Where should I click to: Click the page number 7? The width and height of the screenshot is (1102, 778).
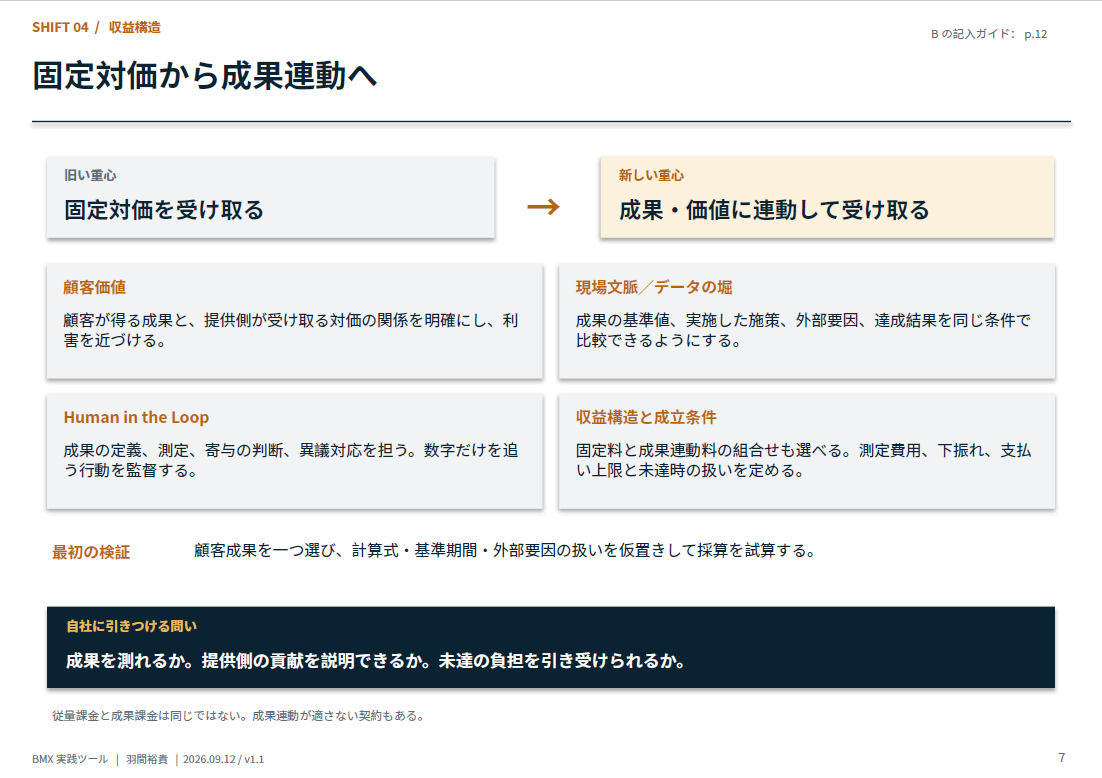(1061, 758)
